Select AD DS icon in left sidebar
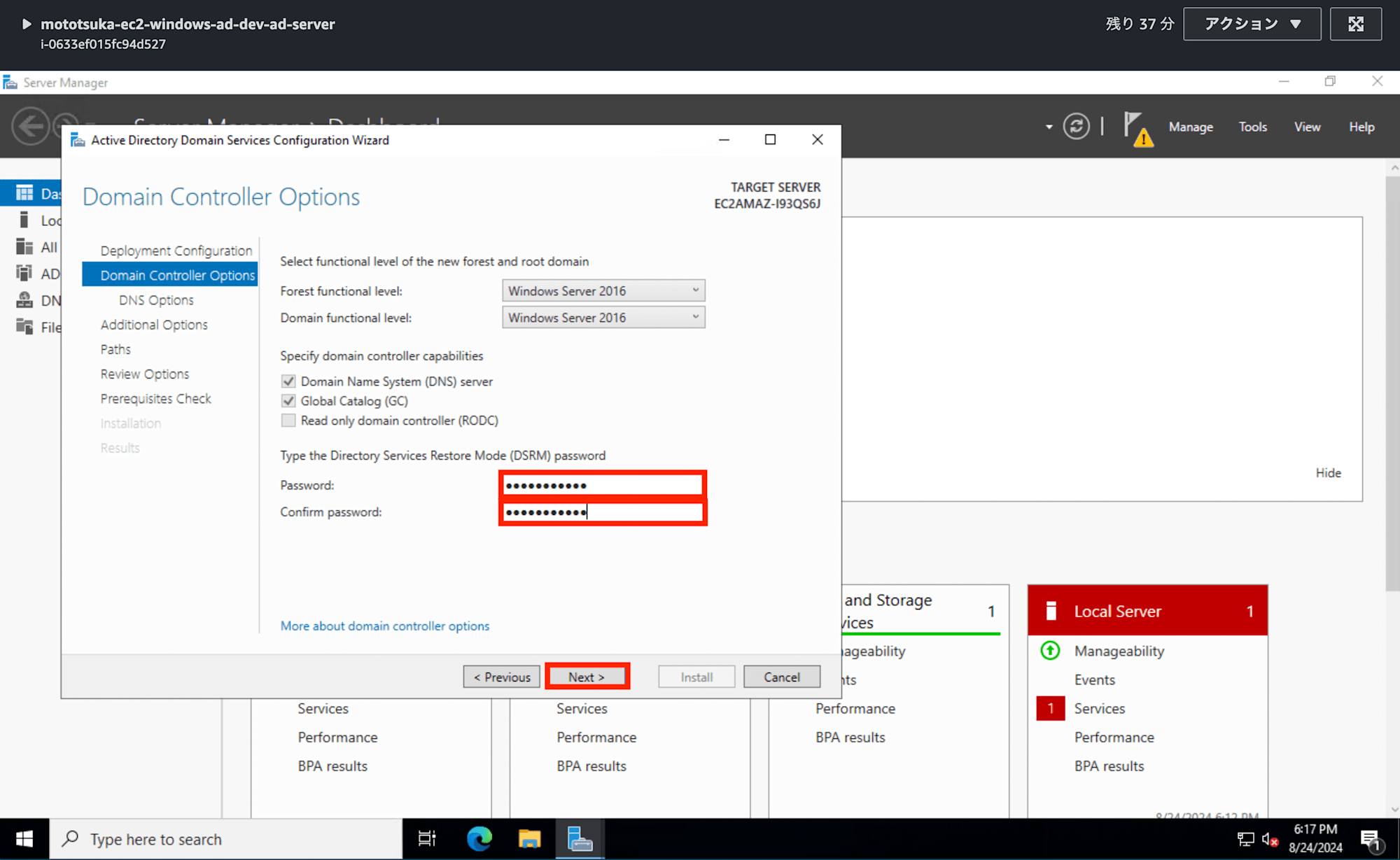This screenshot has height=860, width=1400. (24, 273)
